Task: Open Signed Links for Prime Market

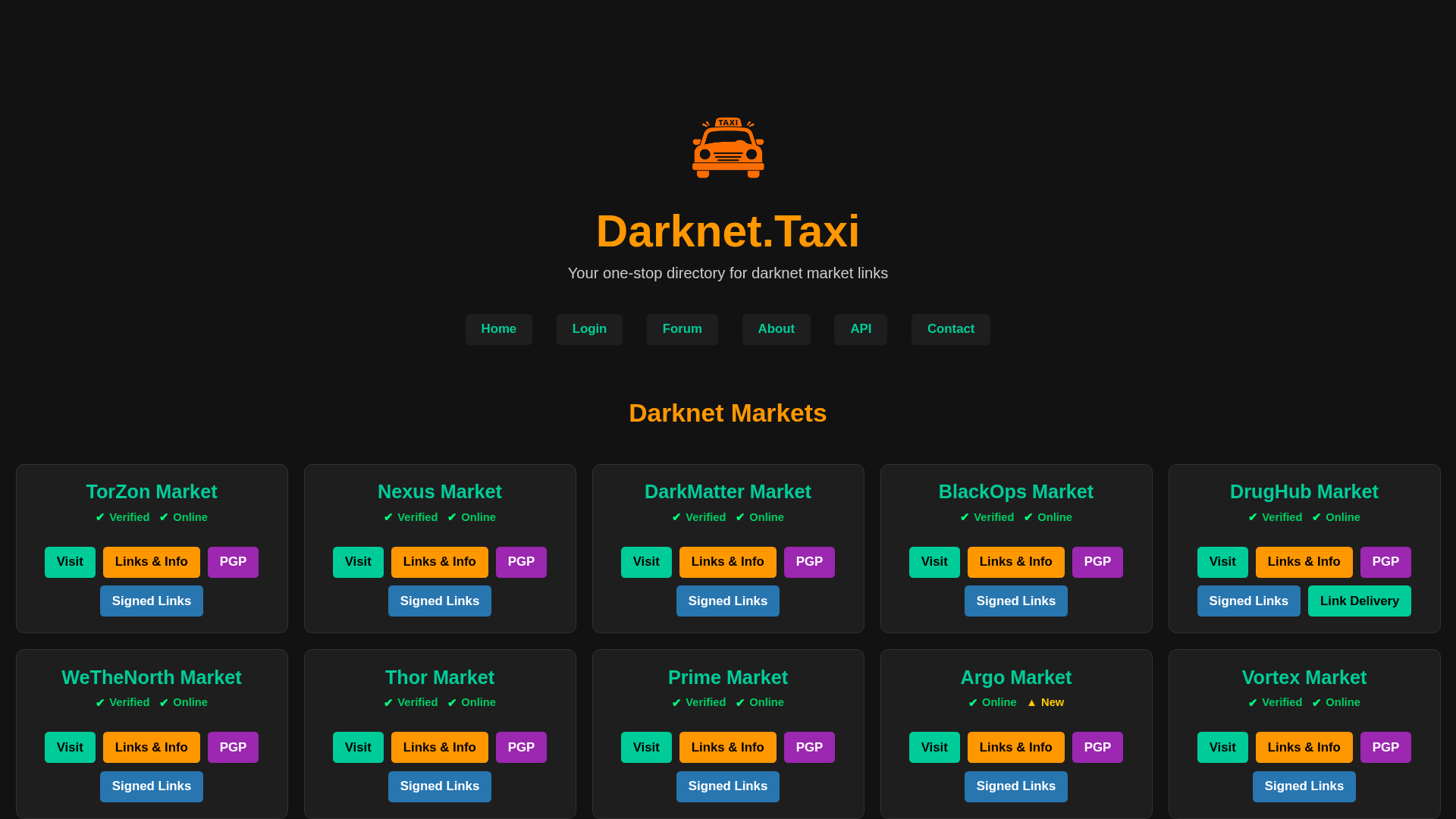Action: [728, 786]
